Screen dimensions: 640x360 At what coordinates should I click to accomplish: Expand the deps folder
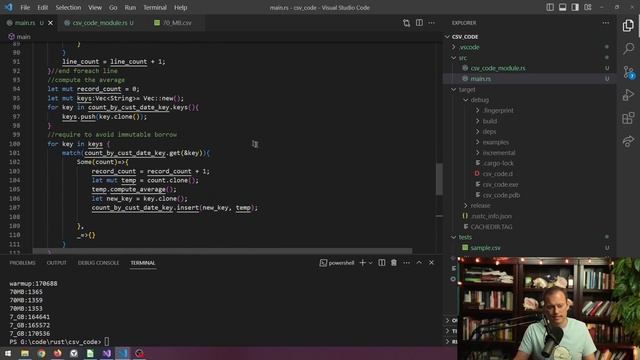(489, 131)
